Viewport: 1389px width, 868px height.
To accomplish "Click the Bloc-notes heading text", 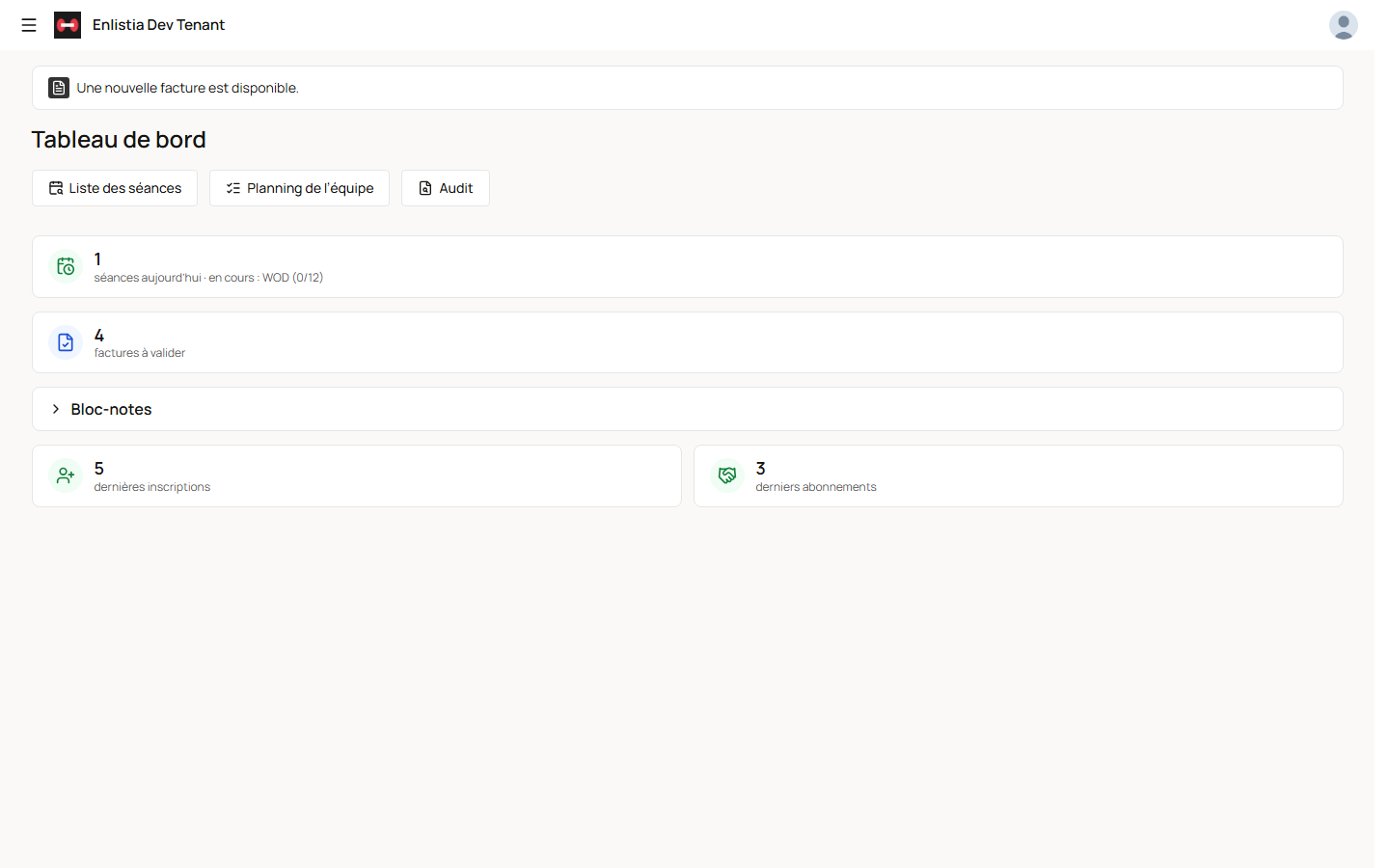I will [111, 409].
